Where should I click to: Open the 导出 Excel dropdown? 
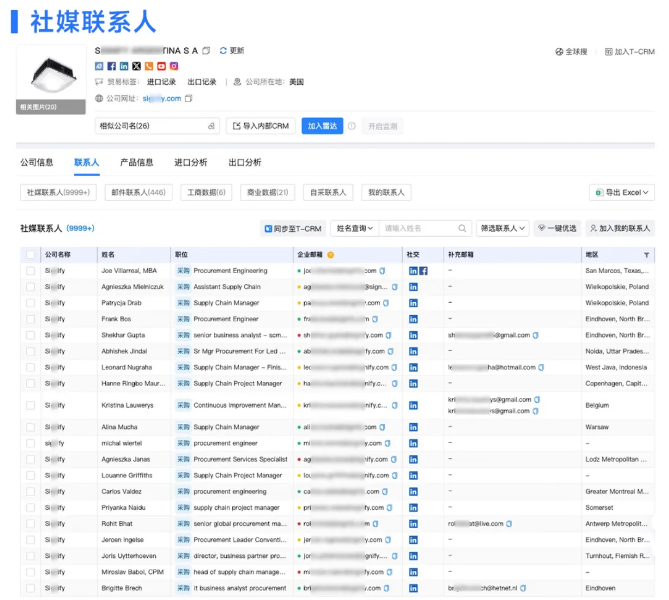coord(622,192)
